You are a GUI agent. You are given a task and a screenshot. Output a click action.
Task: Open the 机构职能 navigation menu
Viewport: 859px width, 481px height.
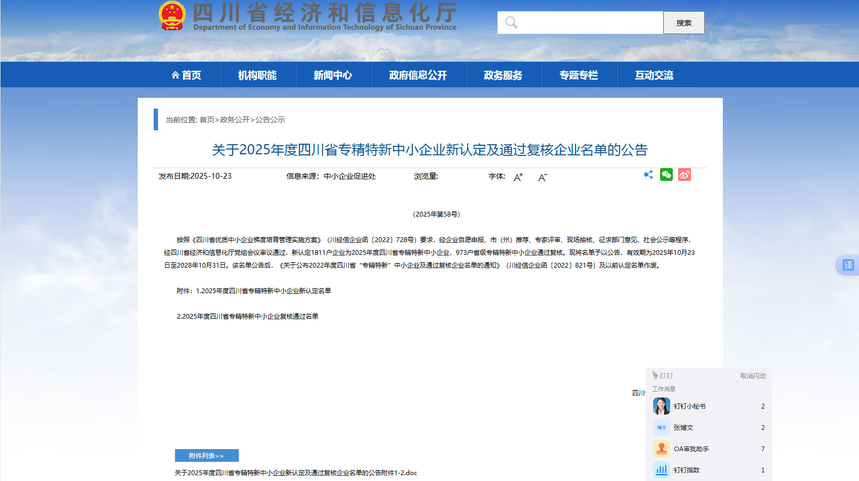click(257, 75)
